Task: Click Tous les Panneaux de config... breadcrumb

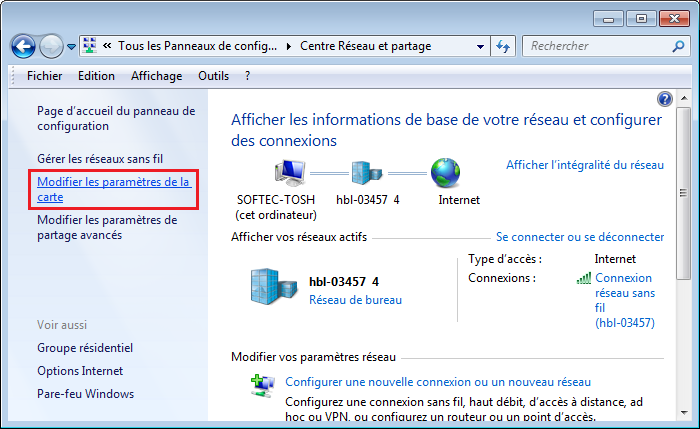Action: point(197,46)
